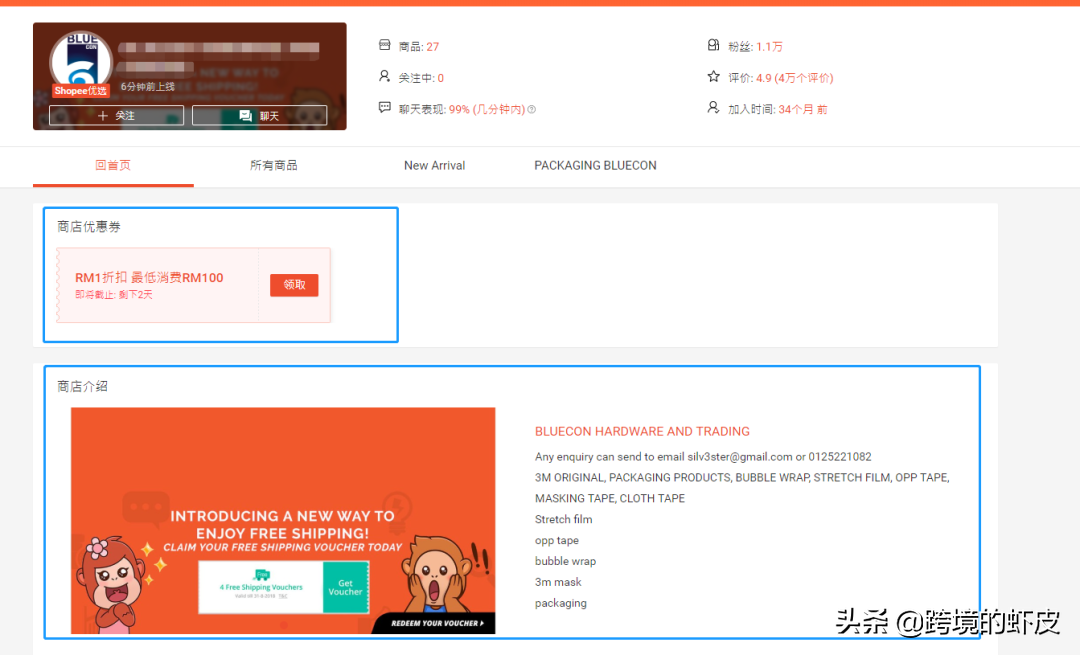The image size is (1080, 655).
Task: Click the join time person icon
Action: (x=714, y=107)
